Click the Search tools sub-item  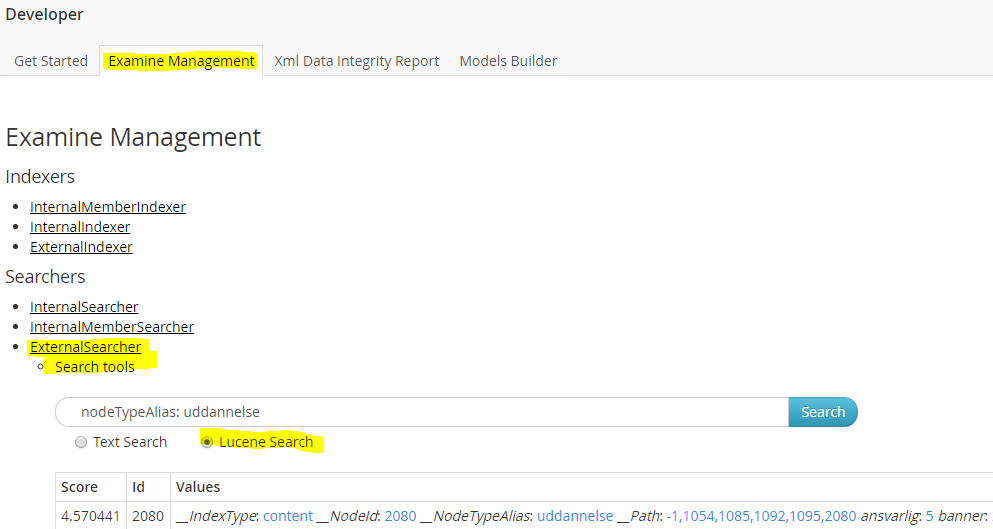point(94,367)
